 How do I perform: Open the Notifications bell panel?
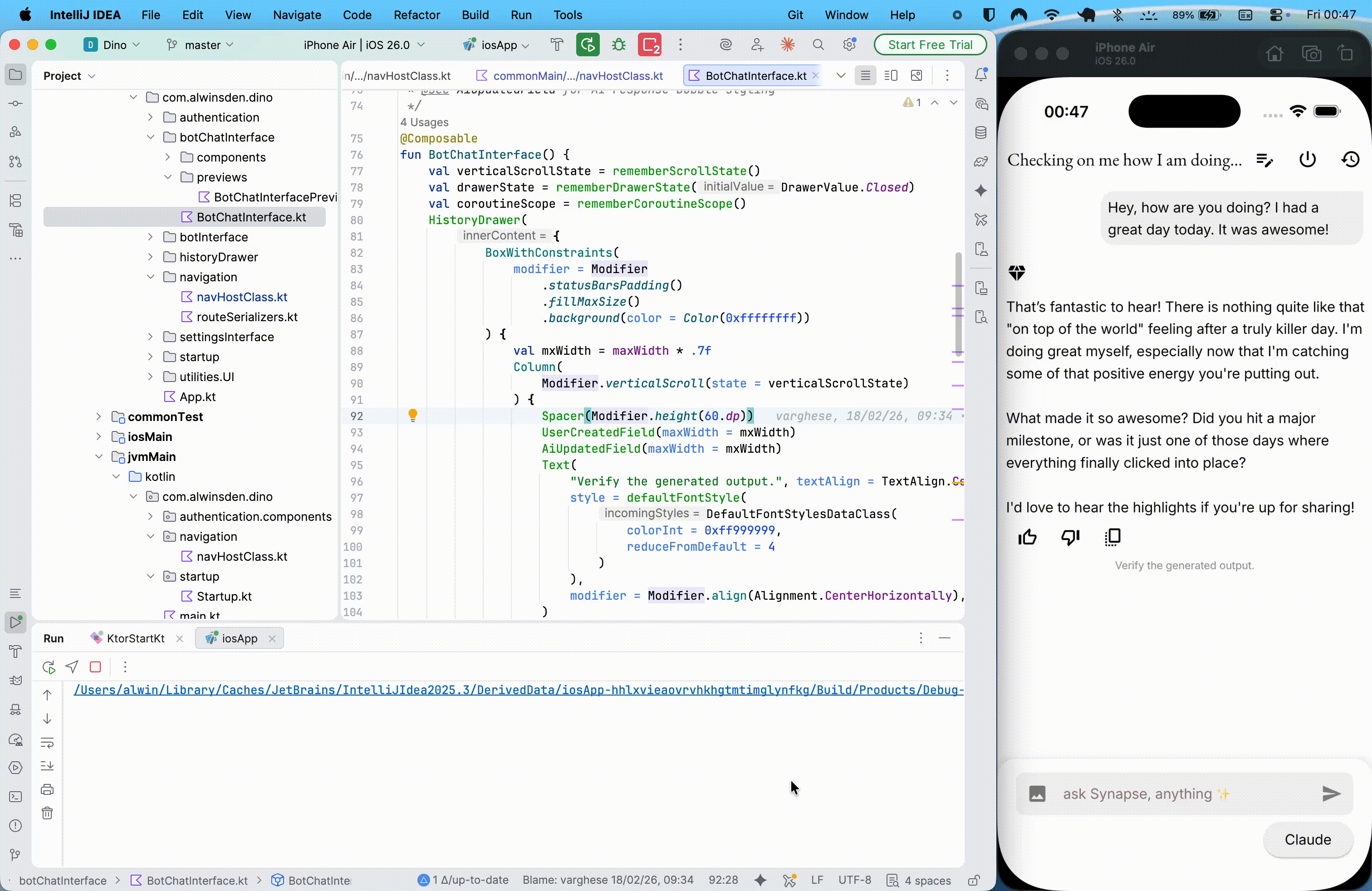tap(981, 74)
